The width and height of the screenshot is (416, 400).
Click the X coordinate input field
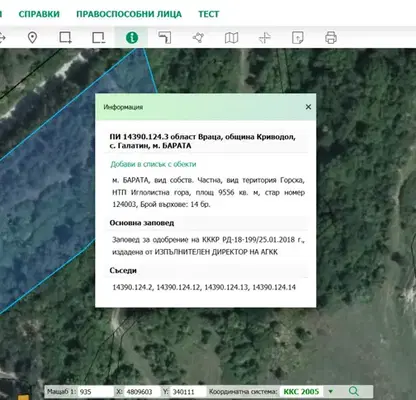[x=142, y=392]
